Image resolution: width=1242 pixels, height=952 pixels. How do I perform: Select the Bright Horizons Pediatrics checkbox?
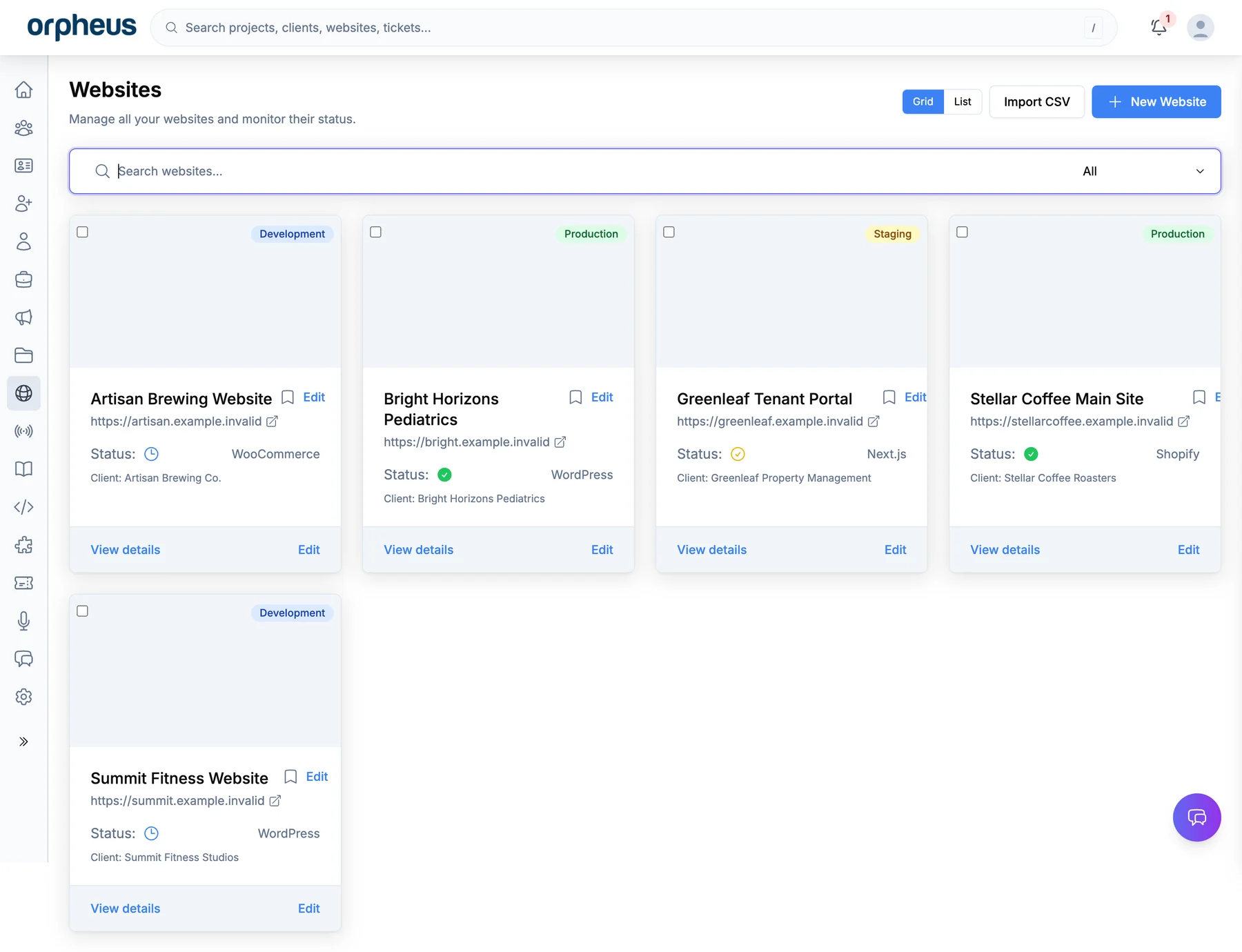pyautogui.click(x=376, y=232)
